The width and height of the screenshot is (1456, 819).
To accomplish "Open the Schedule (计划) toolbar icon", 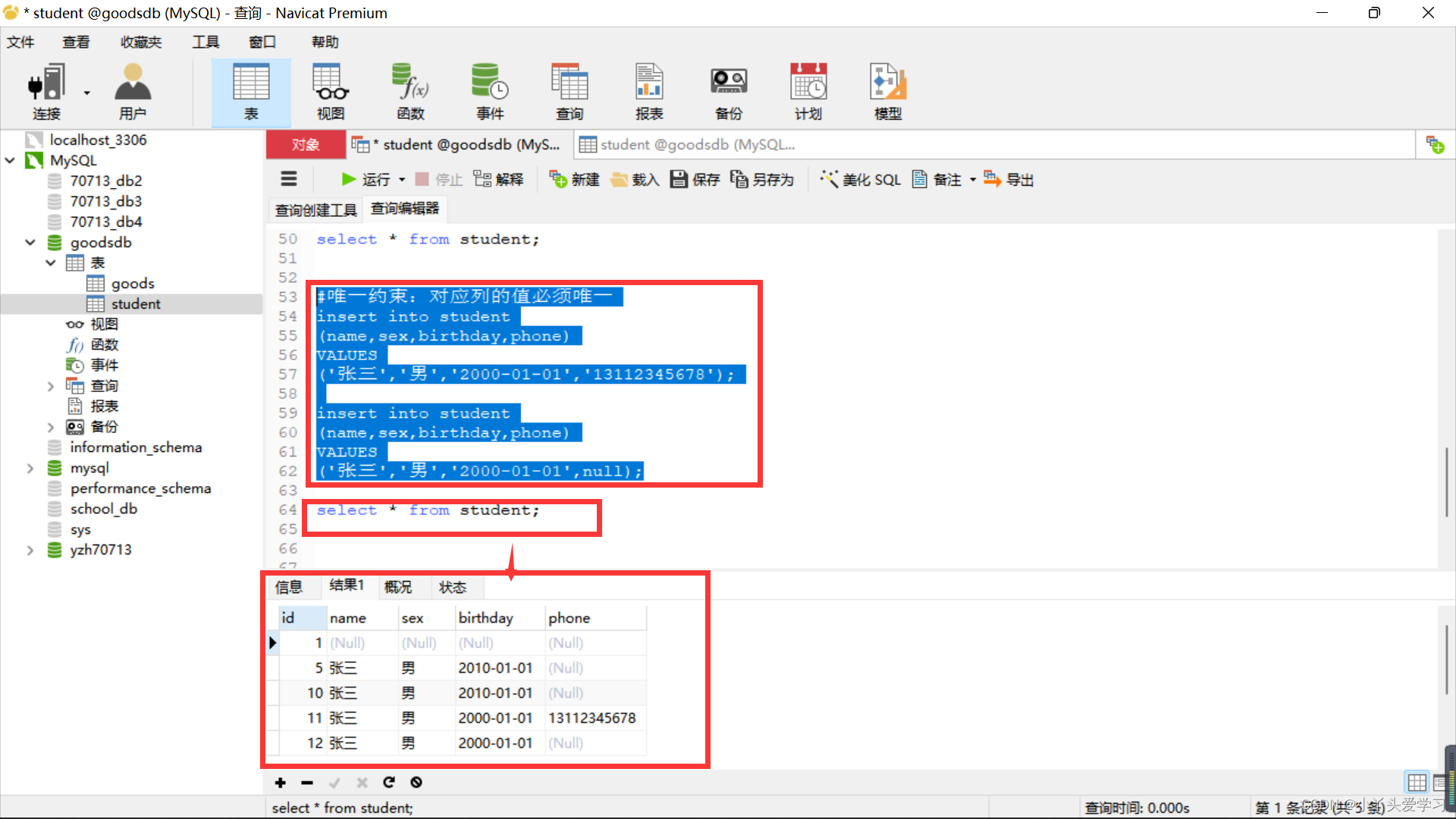I will coord(808,93).
